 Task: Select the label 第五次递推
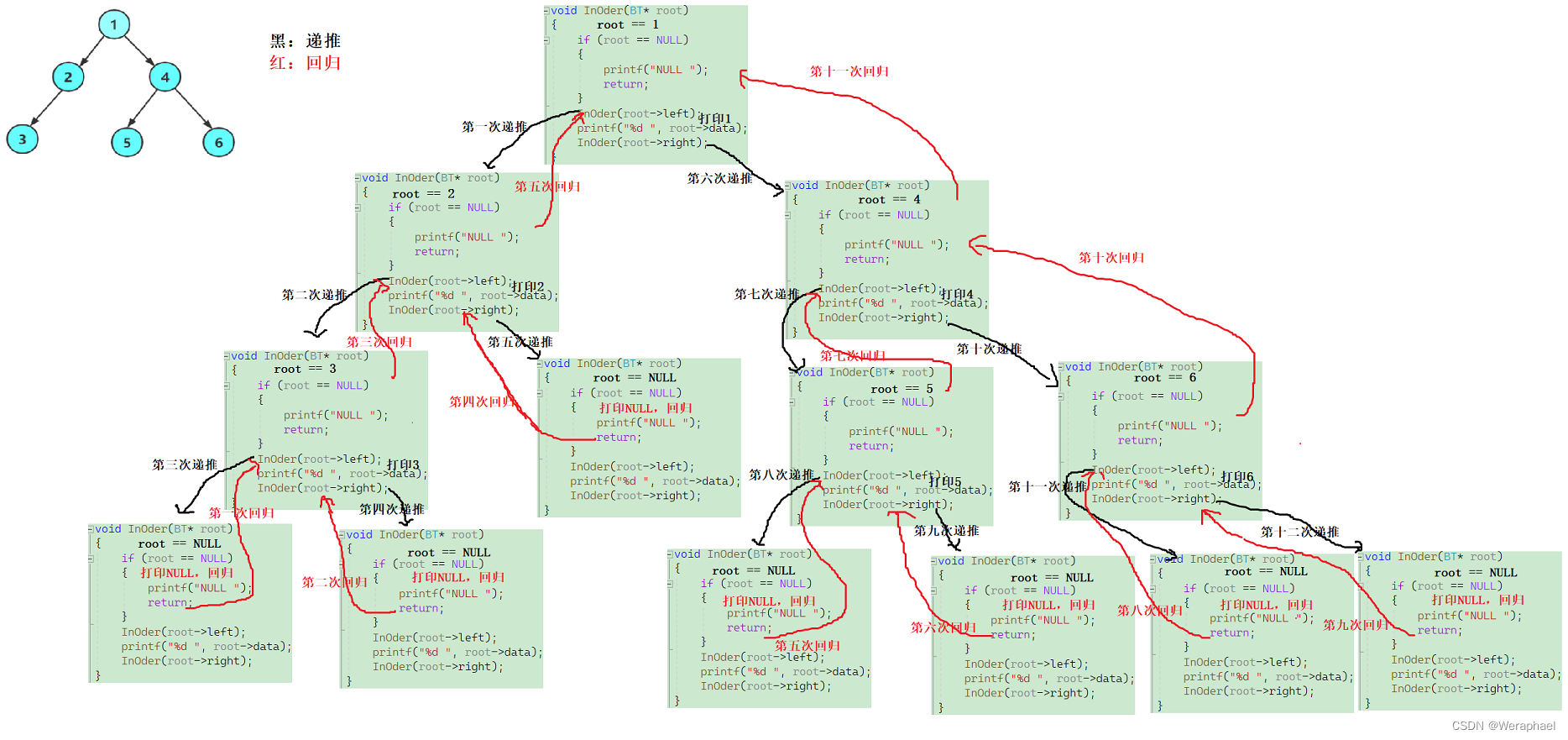point(520,342)
